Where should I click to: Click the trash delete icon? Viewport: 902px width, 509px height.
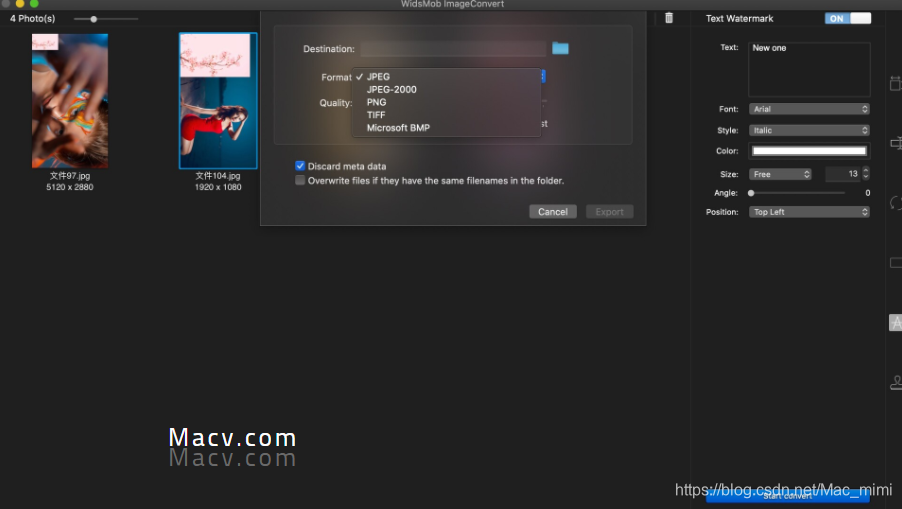[x=668, y=18]
